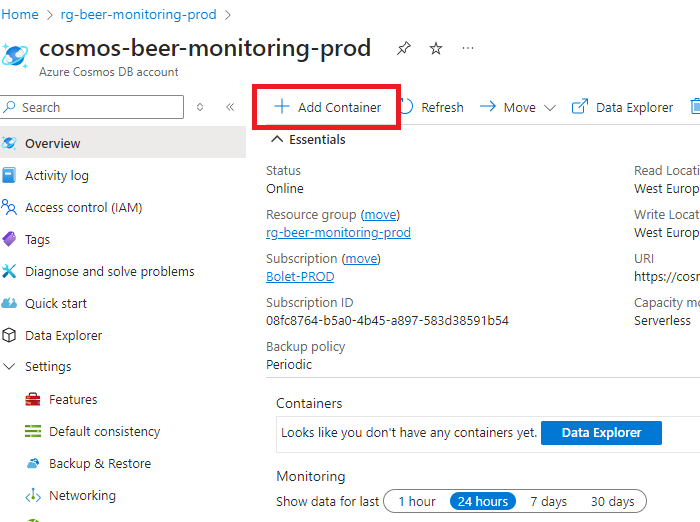Click the Data Explorer cube icon in sidebar
This screenshot has height=522, width=700.
point(9,335)
